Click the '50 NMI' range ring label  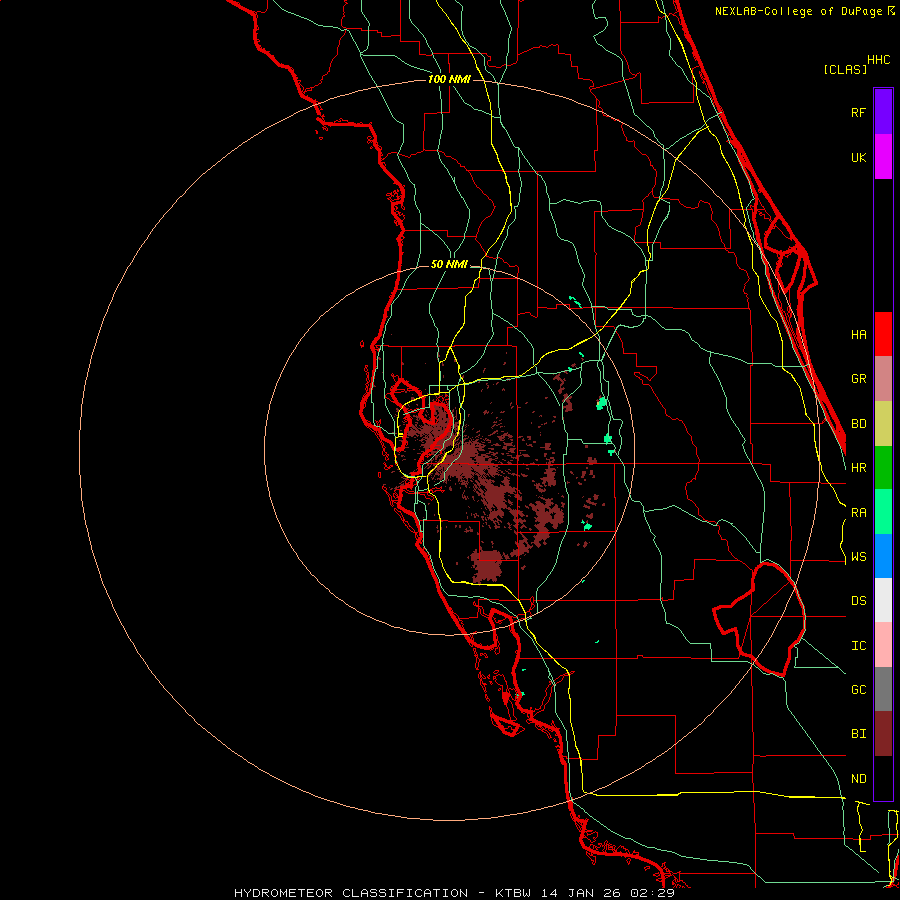[x=449, y=264]
